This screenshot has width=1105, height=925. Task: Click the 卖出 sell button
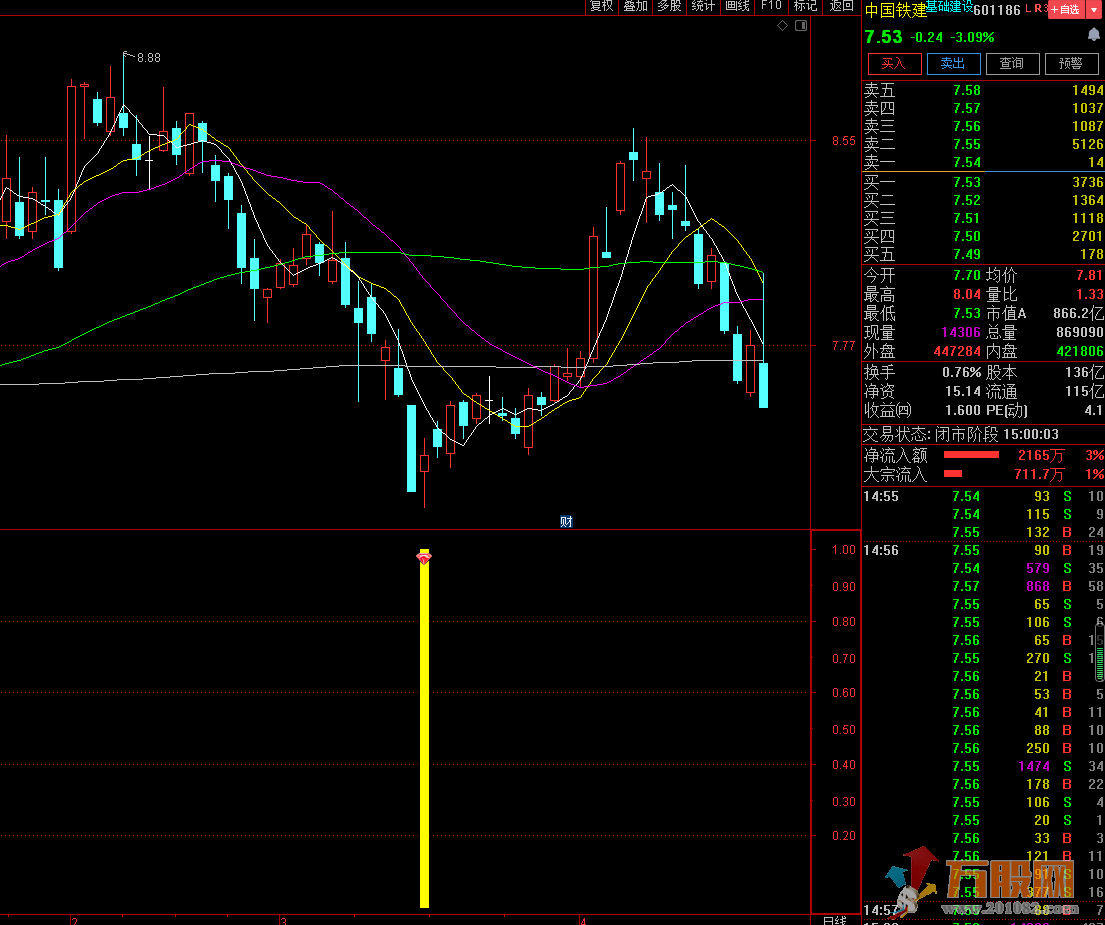coord(953,63)
